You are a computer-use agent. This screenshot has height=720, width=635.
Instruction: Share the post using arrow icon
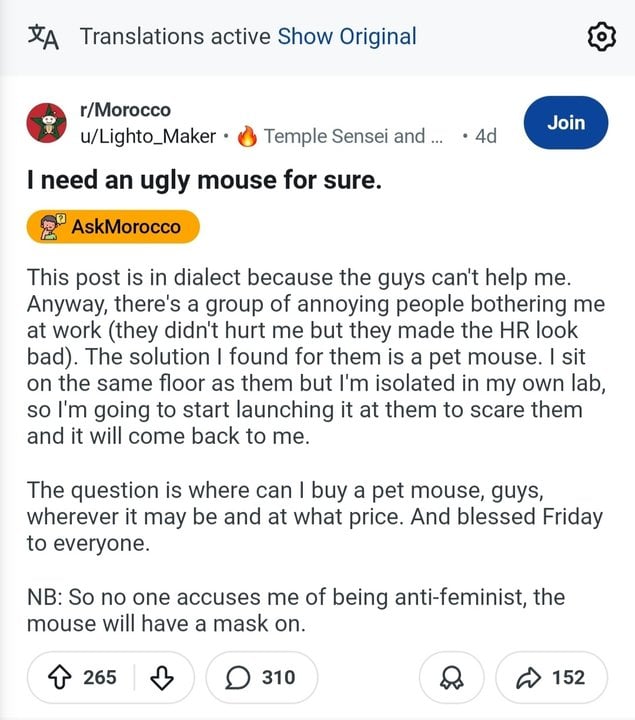550,677
